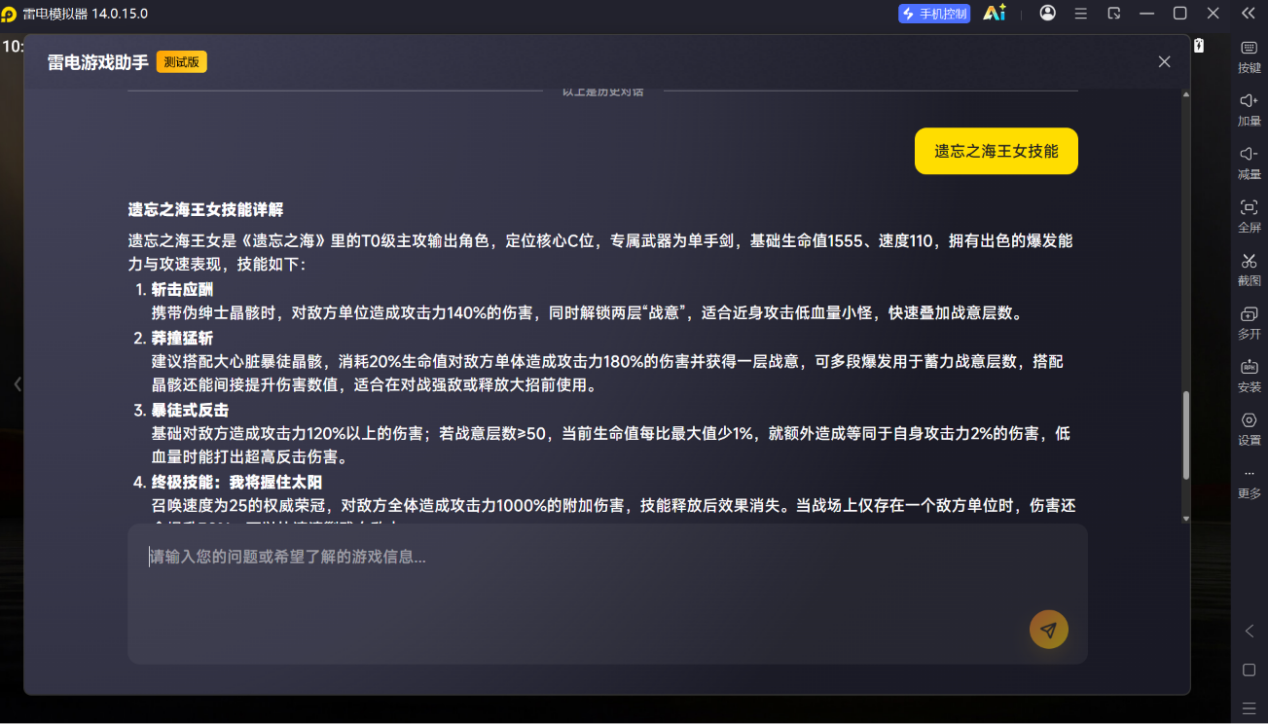Click the scrollbar down arrow in chat
The image size is (1268, 724).
coord(1186,519)
